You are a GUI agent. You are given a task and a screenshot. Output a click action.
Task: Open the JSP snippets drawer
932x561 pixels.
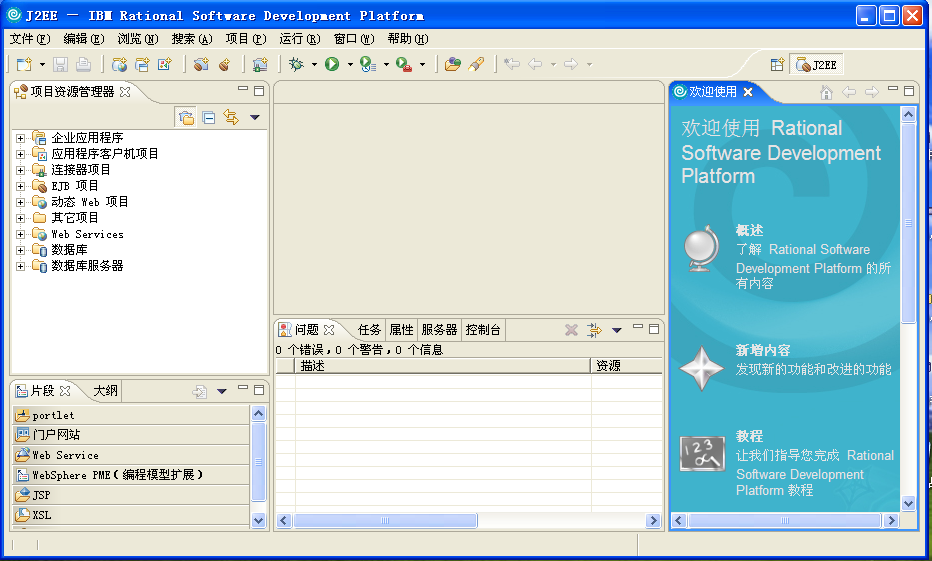coord(131,495)
